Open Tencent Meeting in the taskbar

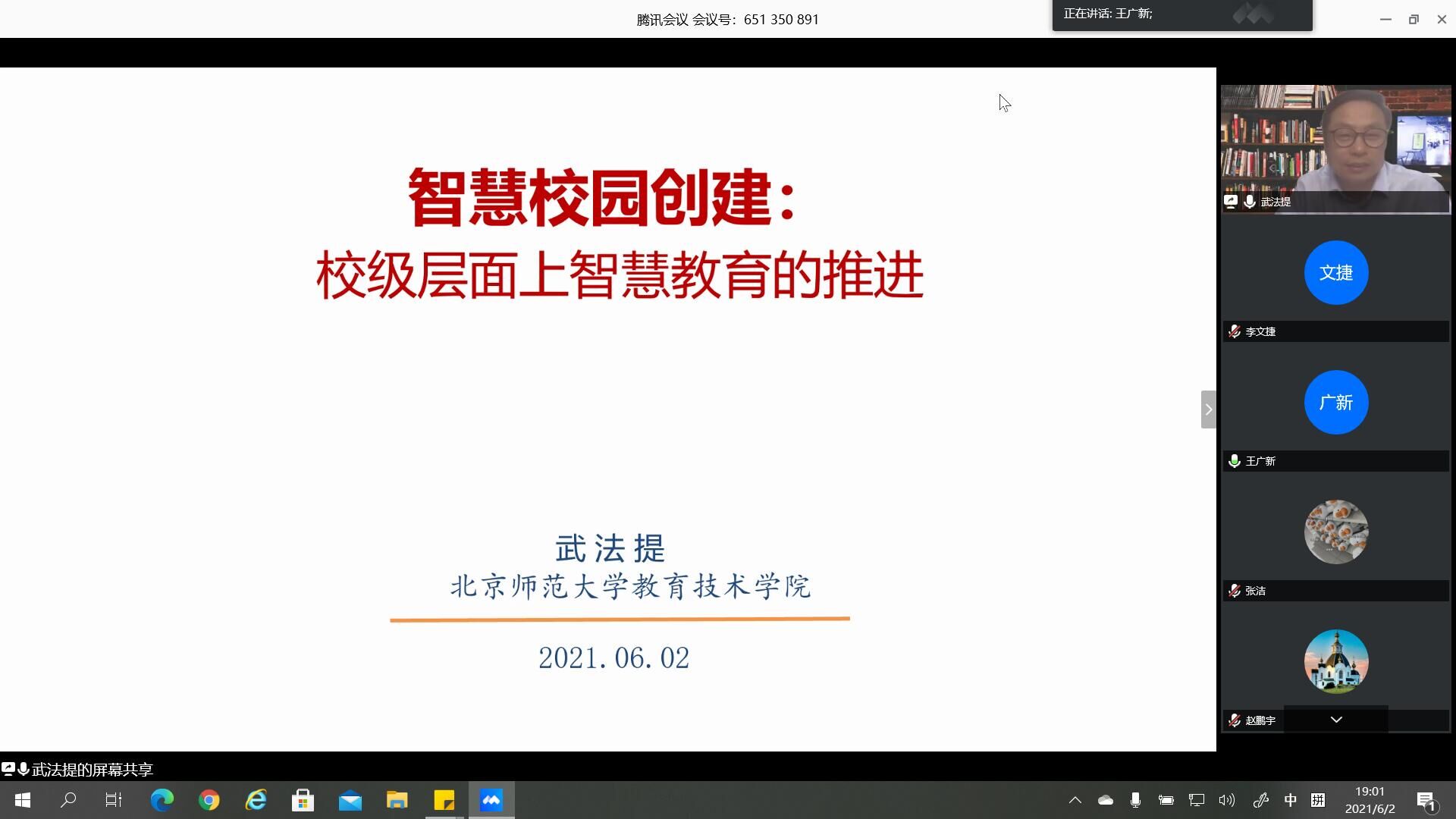click(491, 800)
